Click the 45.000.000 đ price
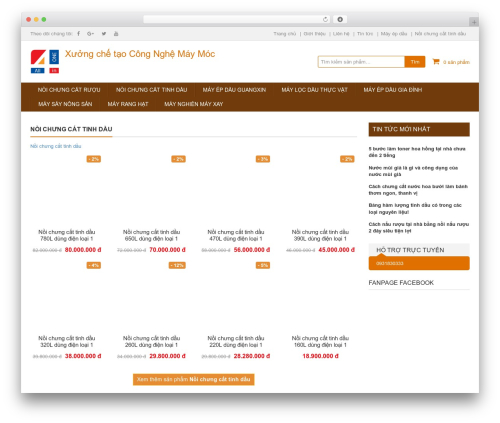Screen dimensions: 500x423 tap(337, 250)
